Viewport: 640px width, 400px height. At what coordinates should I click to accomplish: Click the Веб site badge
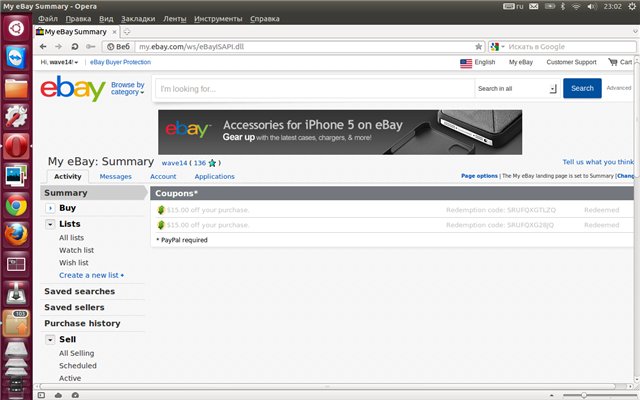coord(119,47)
